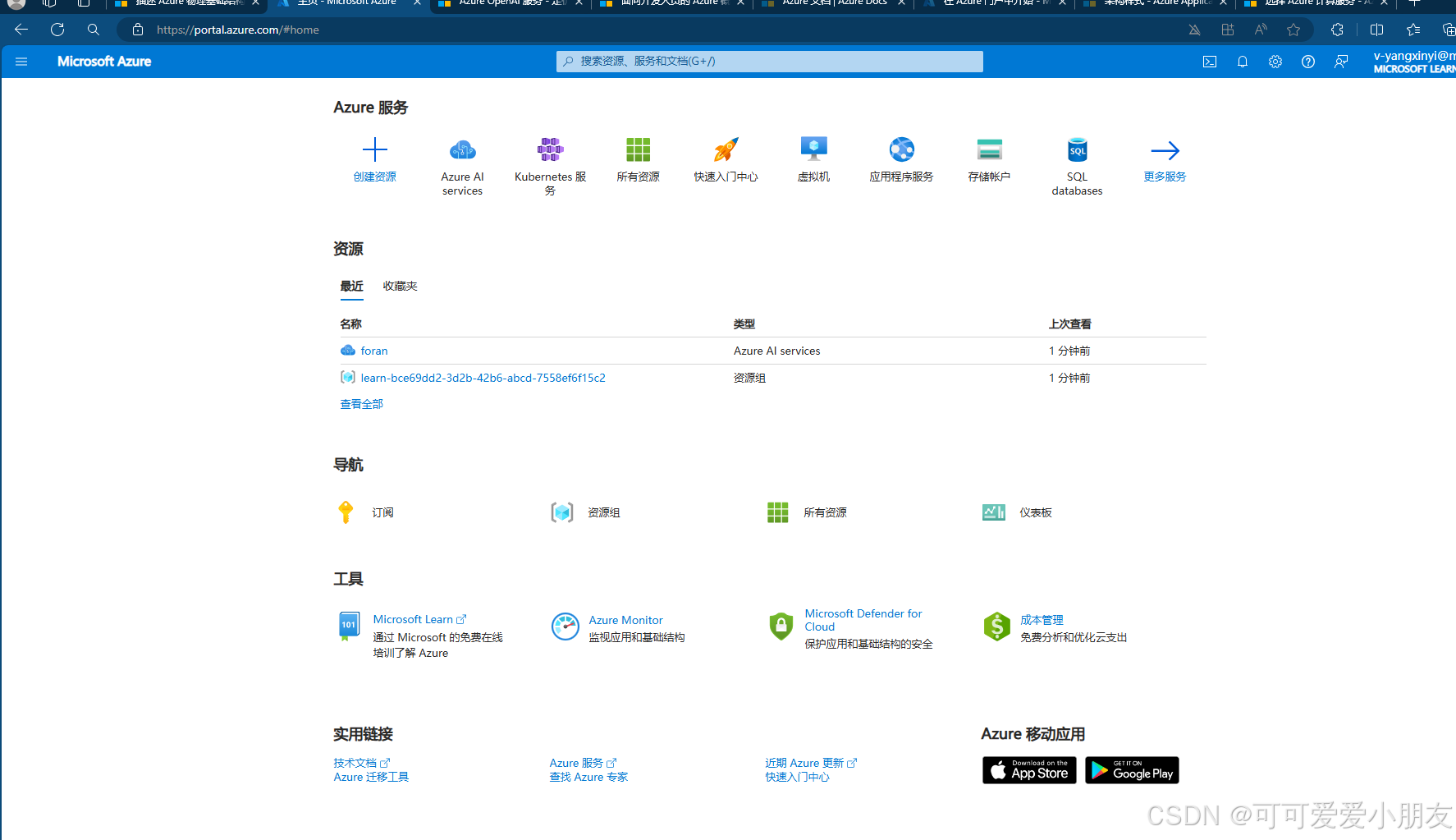Open Quickstart Center footer link
The image size is (1456, 840).
(797, 777)
